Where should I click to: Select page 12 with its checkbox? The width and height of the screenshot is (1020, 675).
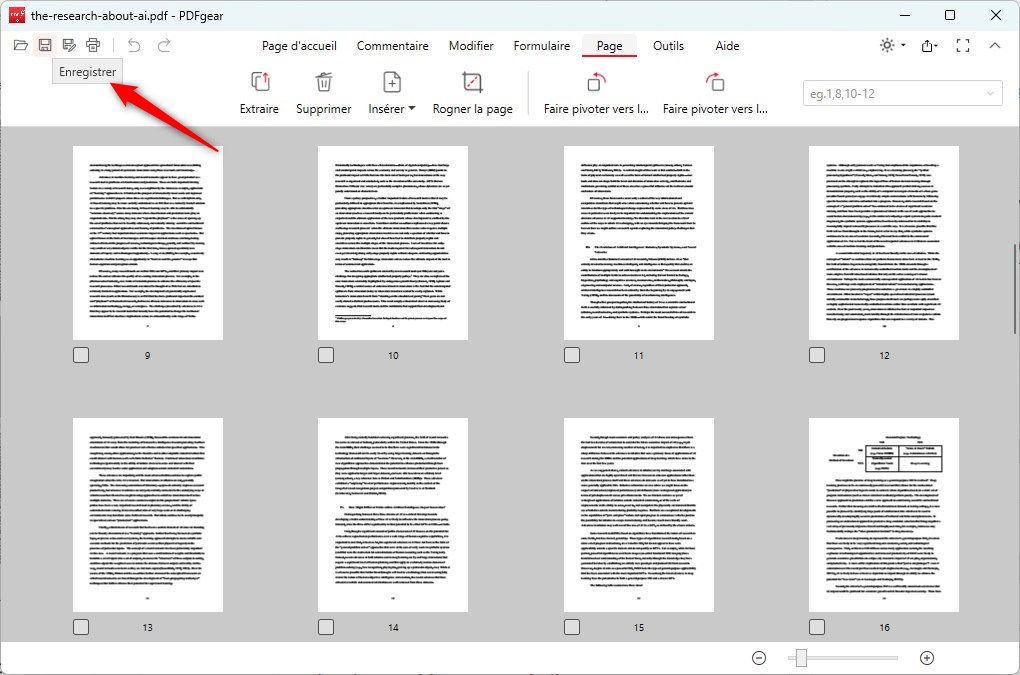coord(817,354)
